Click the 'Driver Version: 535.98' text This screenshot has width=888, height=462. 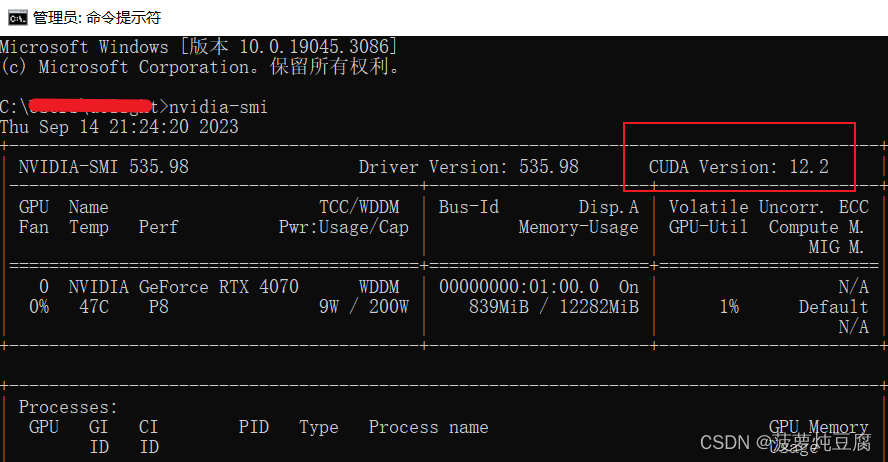[469, 167]
